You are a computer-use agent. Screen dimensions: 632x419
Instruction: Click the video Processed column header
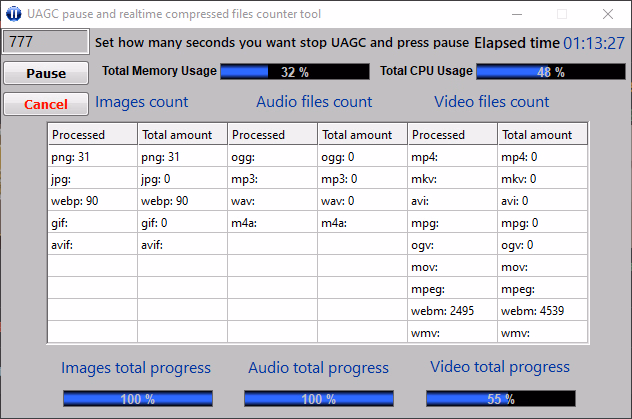click(452, 135)
